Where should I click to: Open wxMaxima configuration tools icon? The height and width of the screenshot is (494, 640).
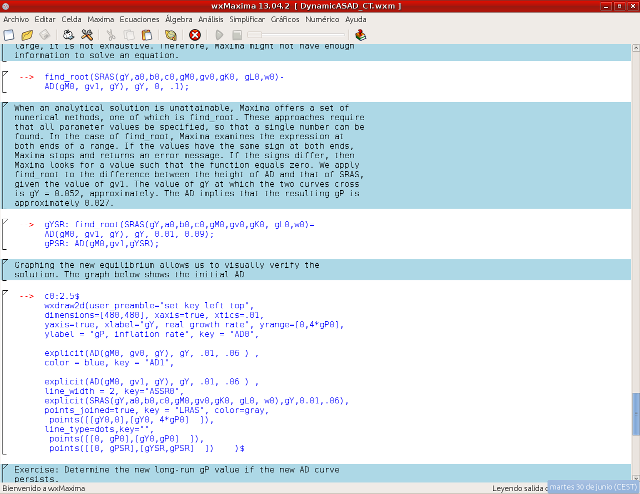[x=88, y=35]
